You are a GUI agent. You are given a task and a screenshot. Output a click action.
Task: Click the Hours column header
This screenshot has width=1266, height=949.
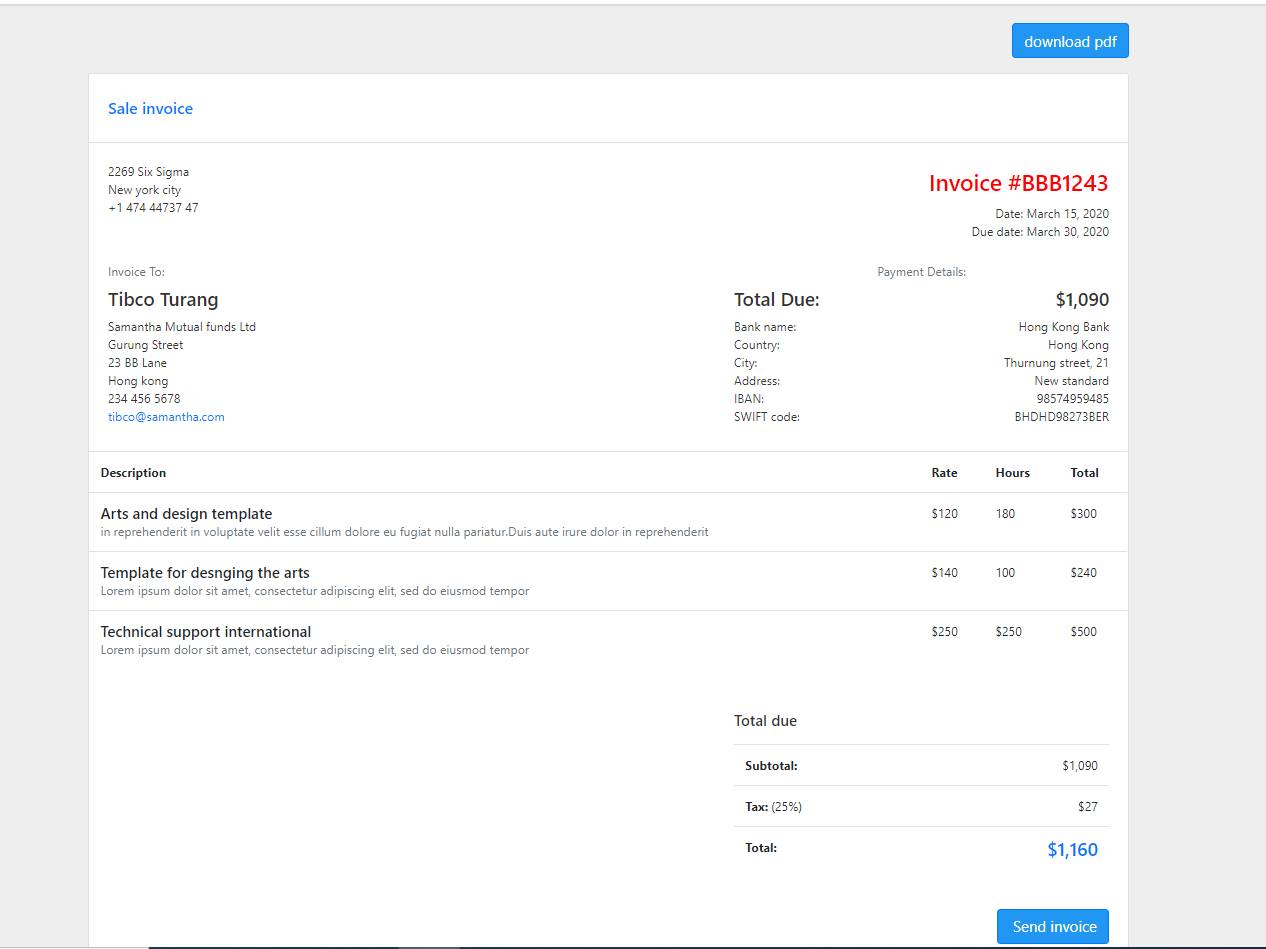point(1012,473)
